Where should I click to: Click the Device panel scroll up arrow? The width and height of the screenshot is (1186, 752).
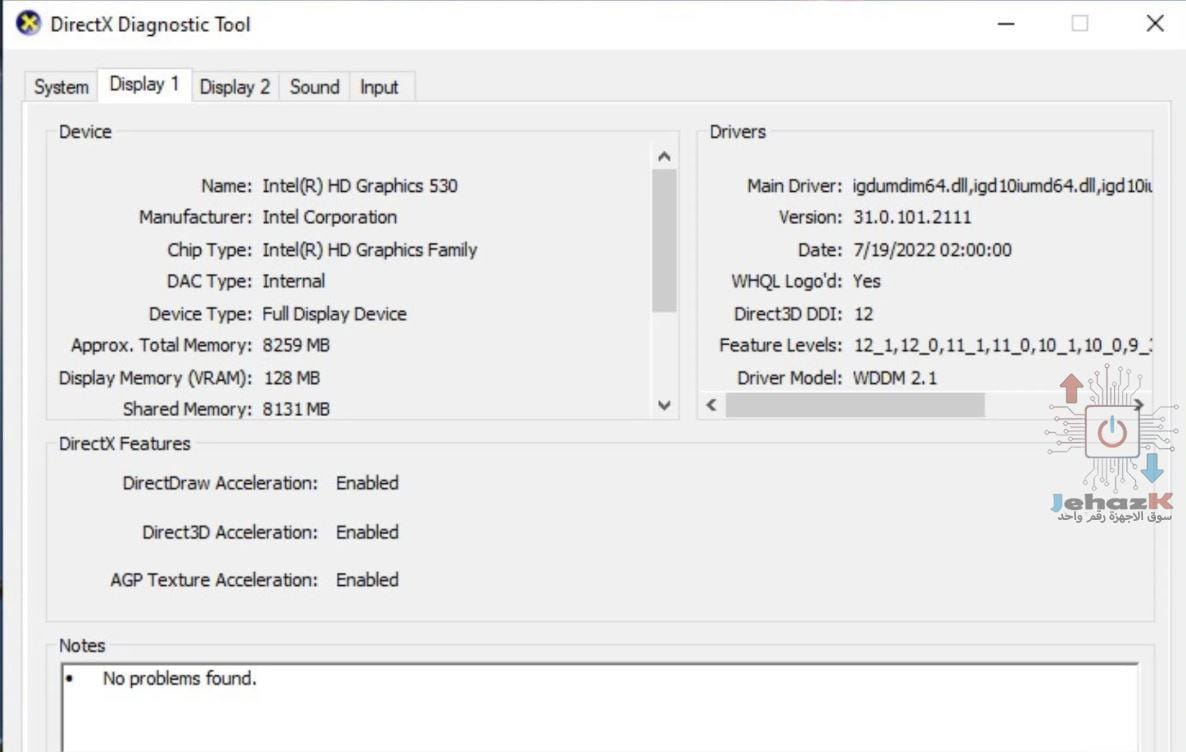(664, 157)
